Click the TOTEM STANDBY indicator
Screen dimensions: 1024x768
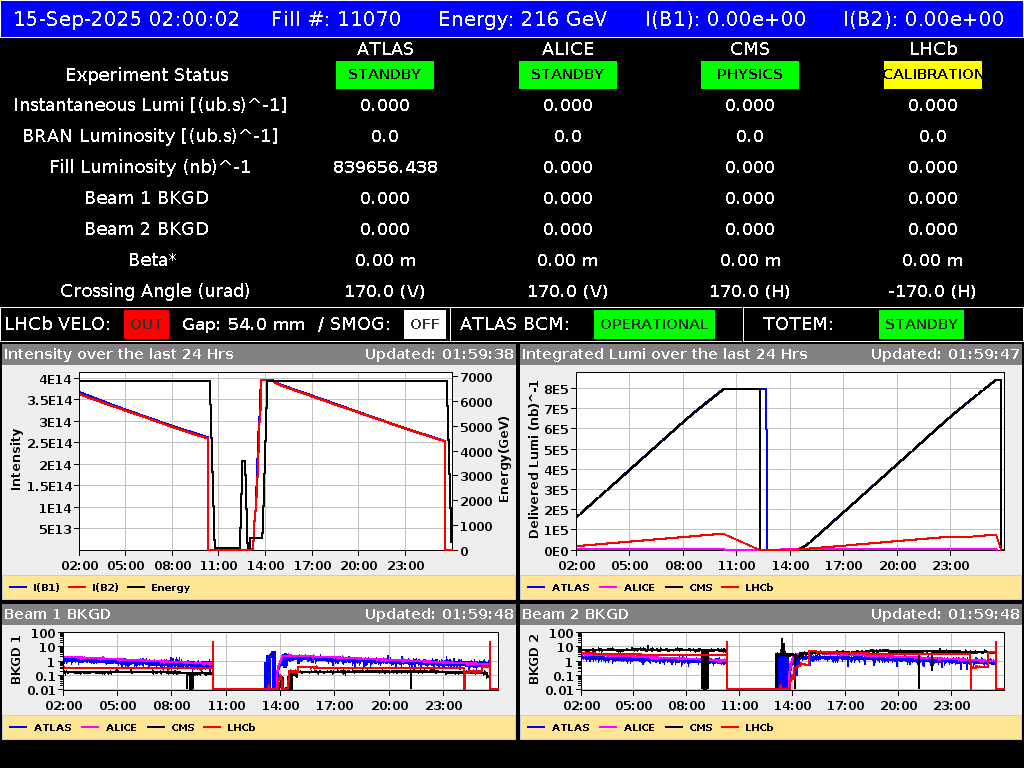(x=921, y=324)
